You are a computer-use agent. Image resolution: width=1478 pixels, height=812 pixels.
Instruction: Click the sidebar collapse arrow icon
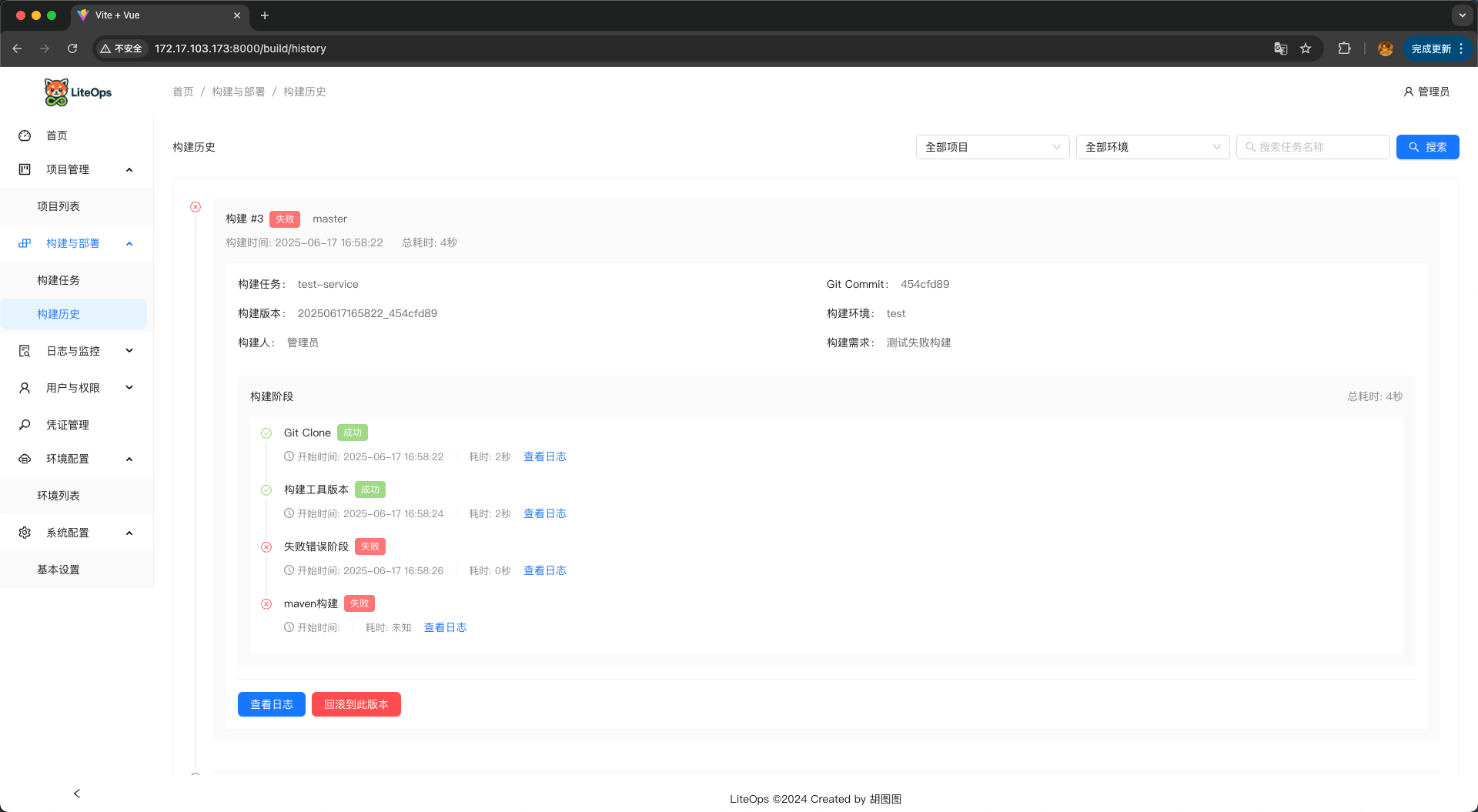click(76, 794)
